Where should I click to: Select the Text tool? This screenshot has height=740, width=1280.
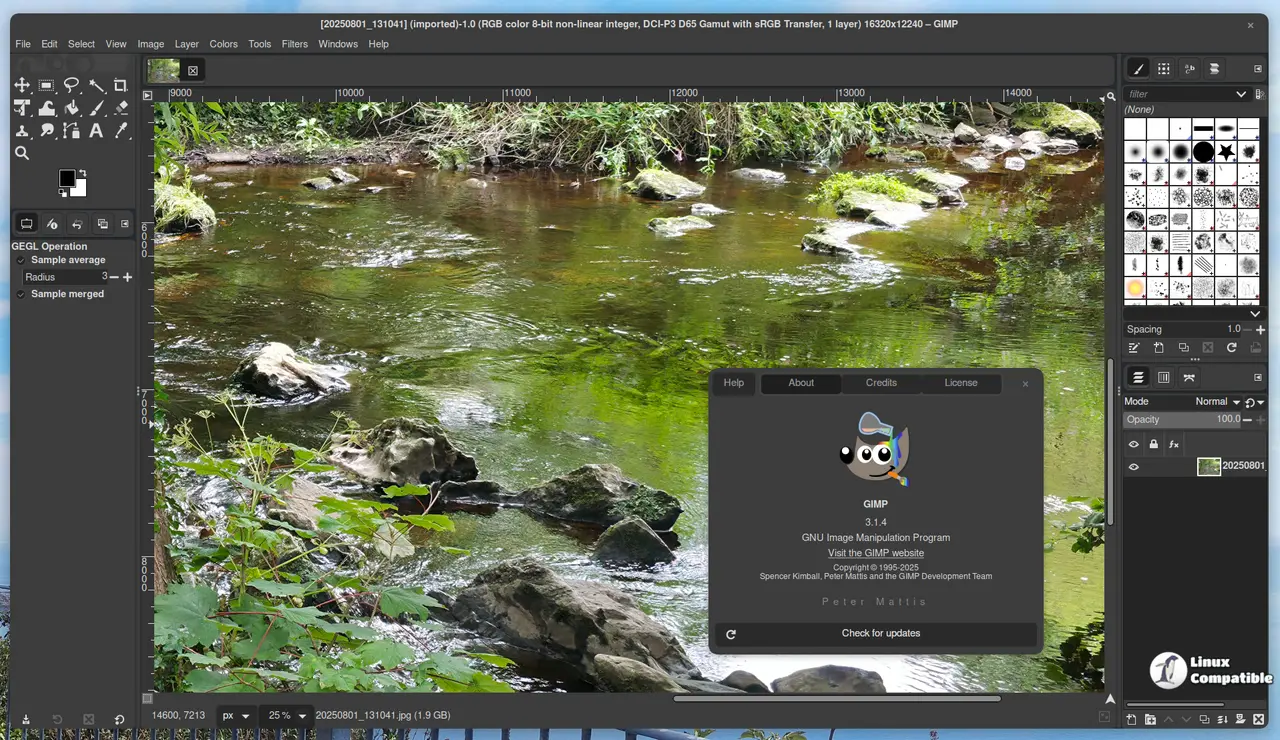[96, 131]
